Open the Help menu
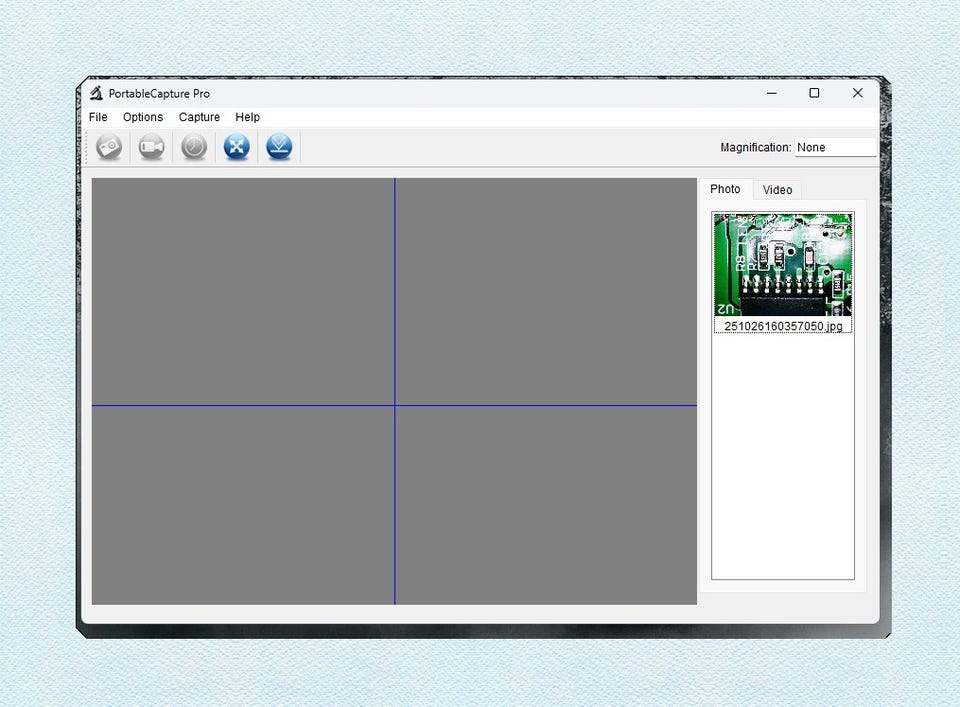The image size is (960, 707). [x=247, y=117]
